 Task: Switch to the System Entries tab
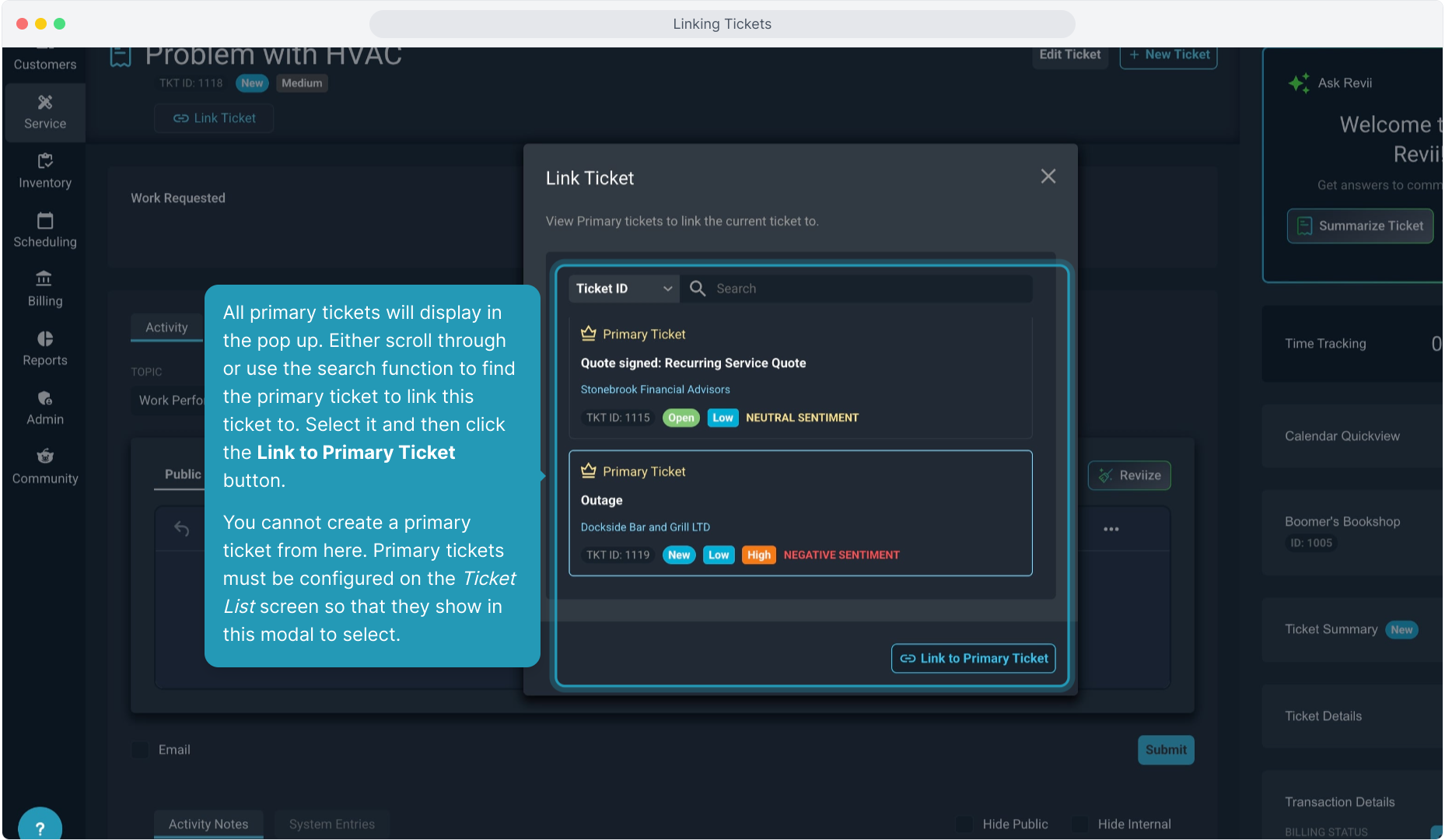pyautogui.click(x=332, y=824)
